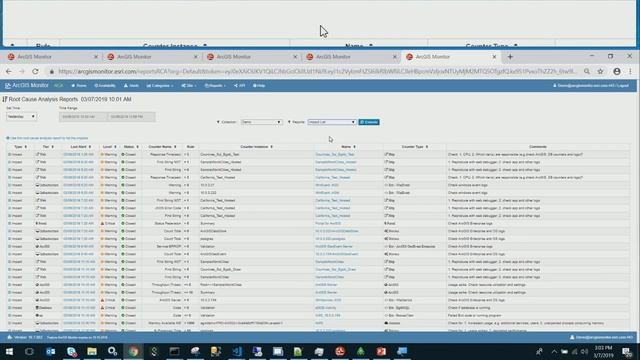Select the active ArcGIS Monitor browser tab
Image resolution: width=640 pixels, height=360 pixels.
click(x=450, y=57)
